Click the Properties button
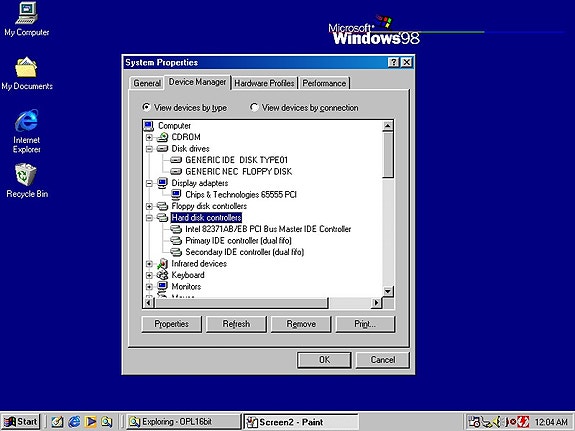 (171, 324)
